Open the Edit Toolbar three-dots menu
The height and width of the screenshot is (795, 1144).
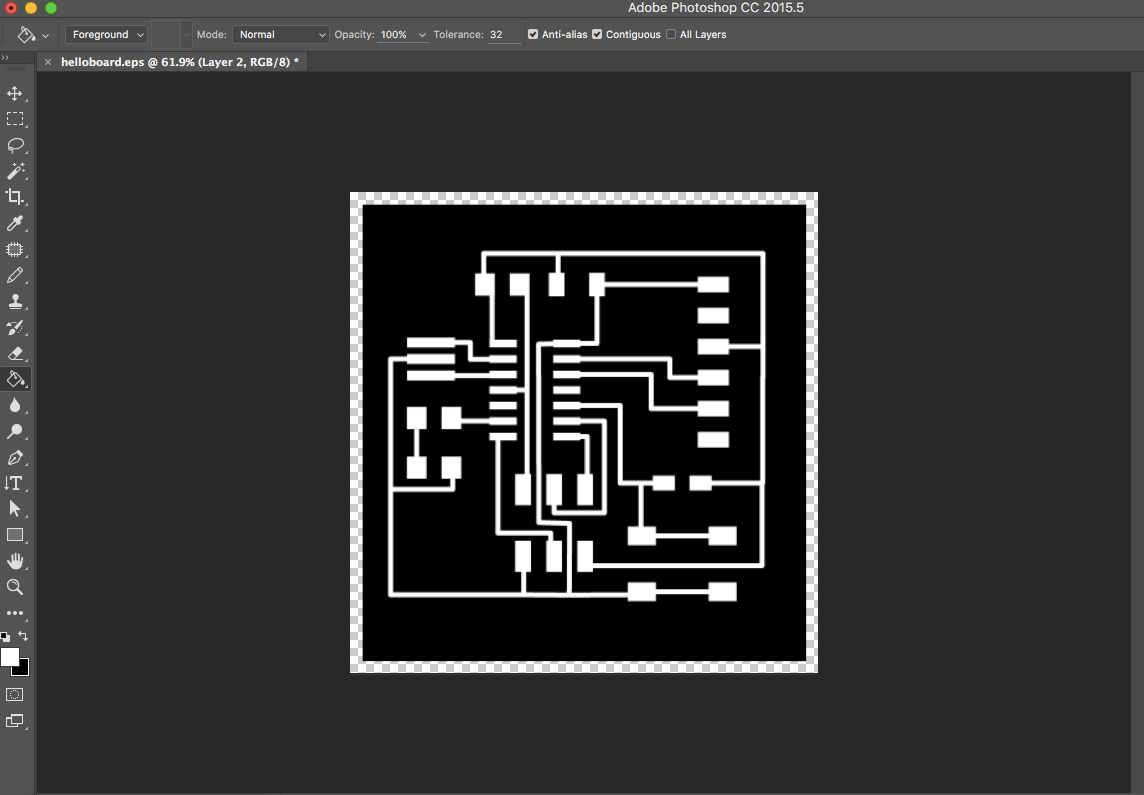click(15, 613)
